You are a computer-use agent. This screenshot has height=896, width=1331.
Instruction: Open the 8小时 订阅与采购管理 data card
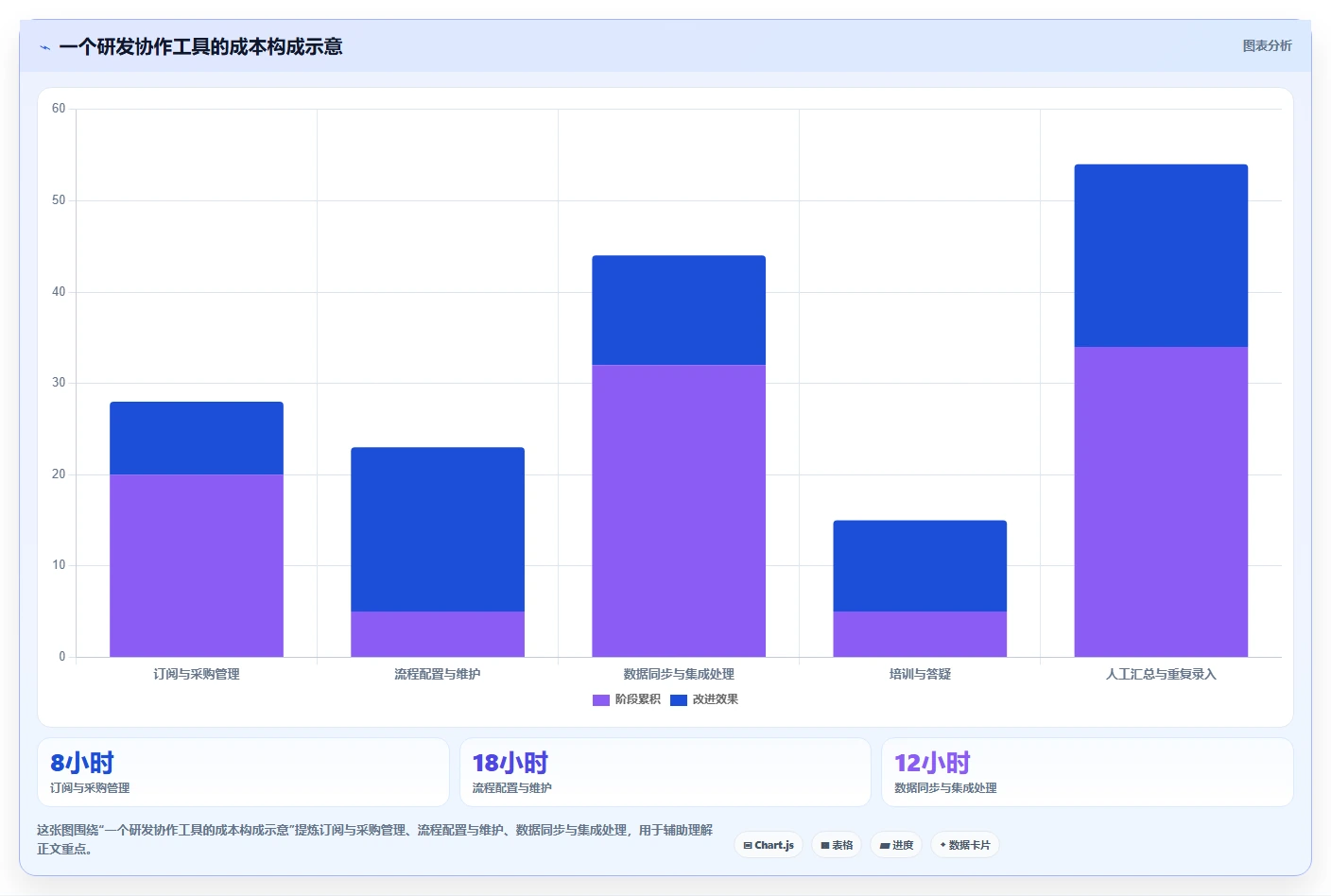click(243, 772)
